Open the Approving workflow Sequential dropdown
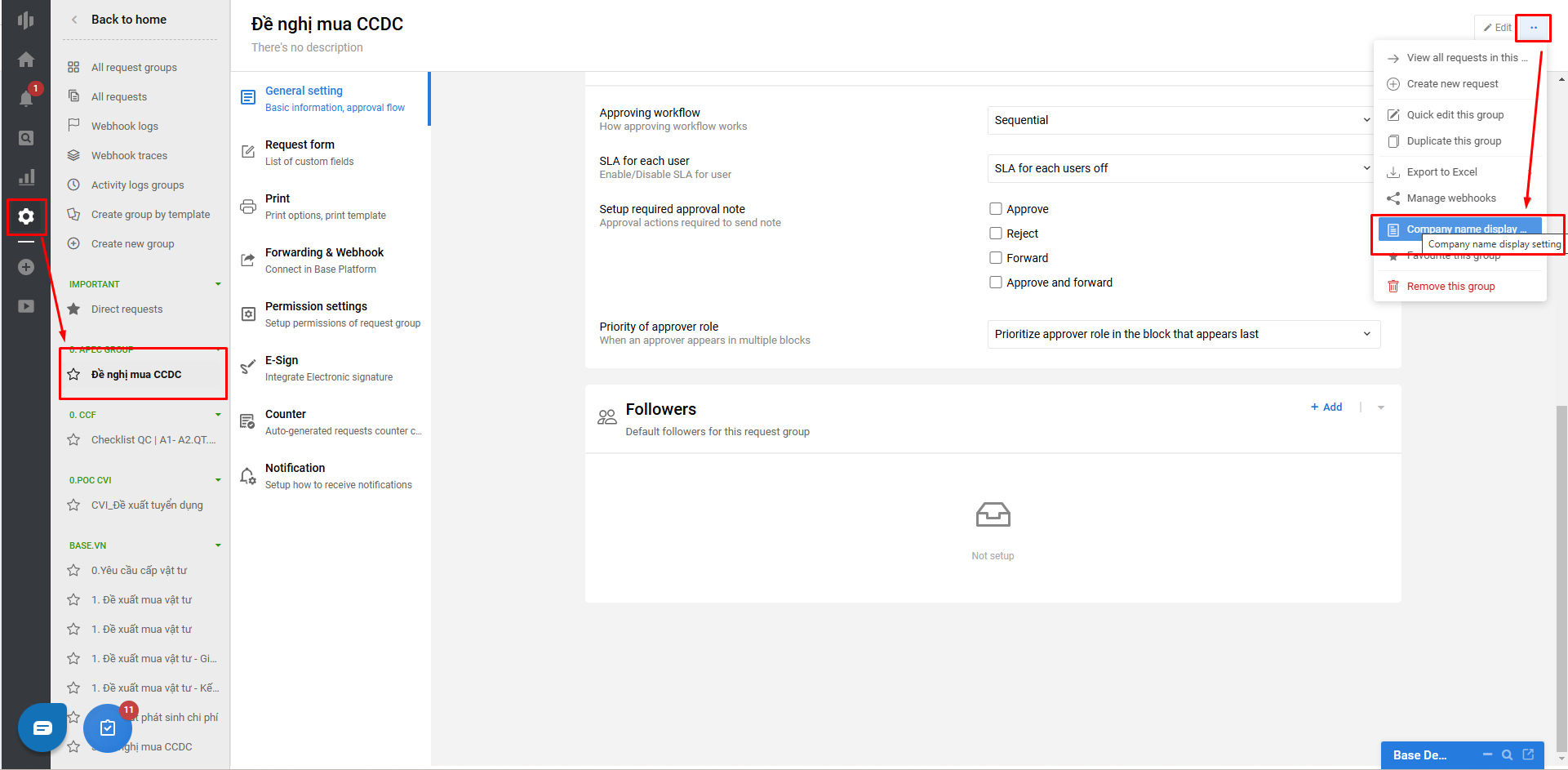Viewport: 1568px width, 770px height. tap(1184, 120)
